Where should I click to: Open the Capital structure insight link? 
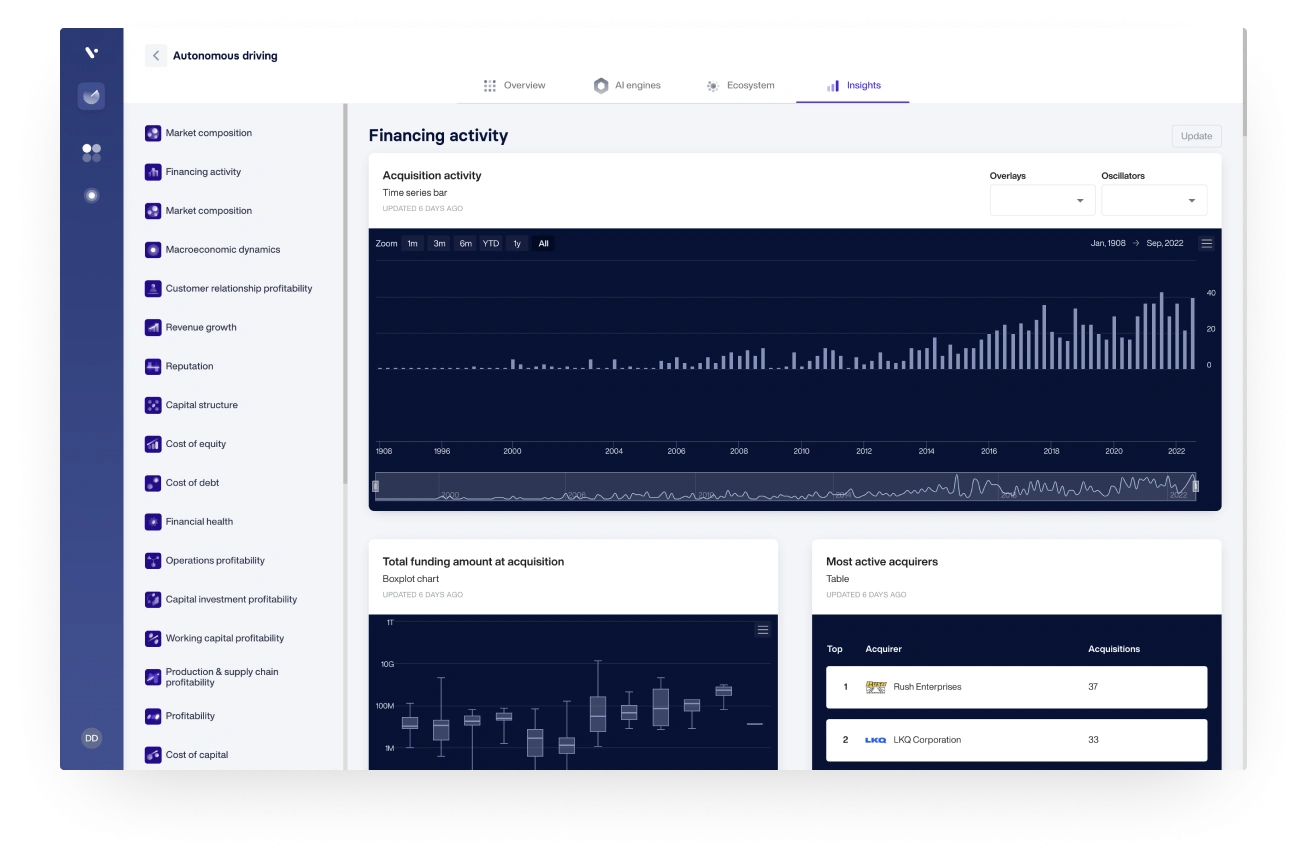(x=201, y=405)
